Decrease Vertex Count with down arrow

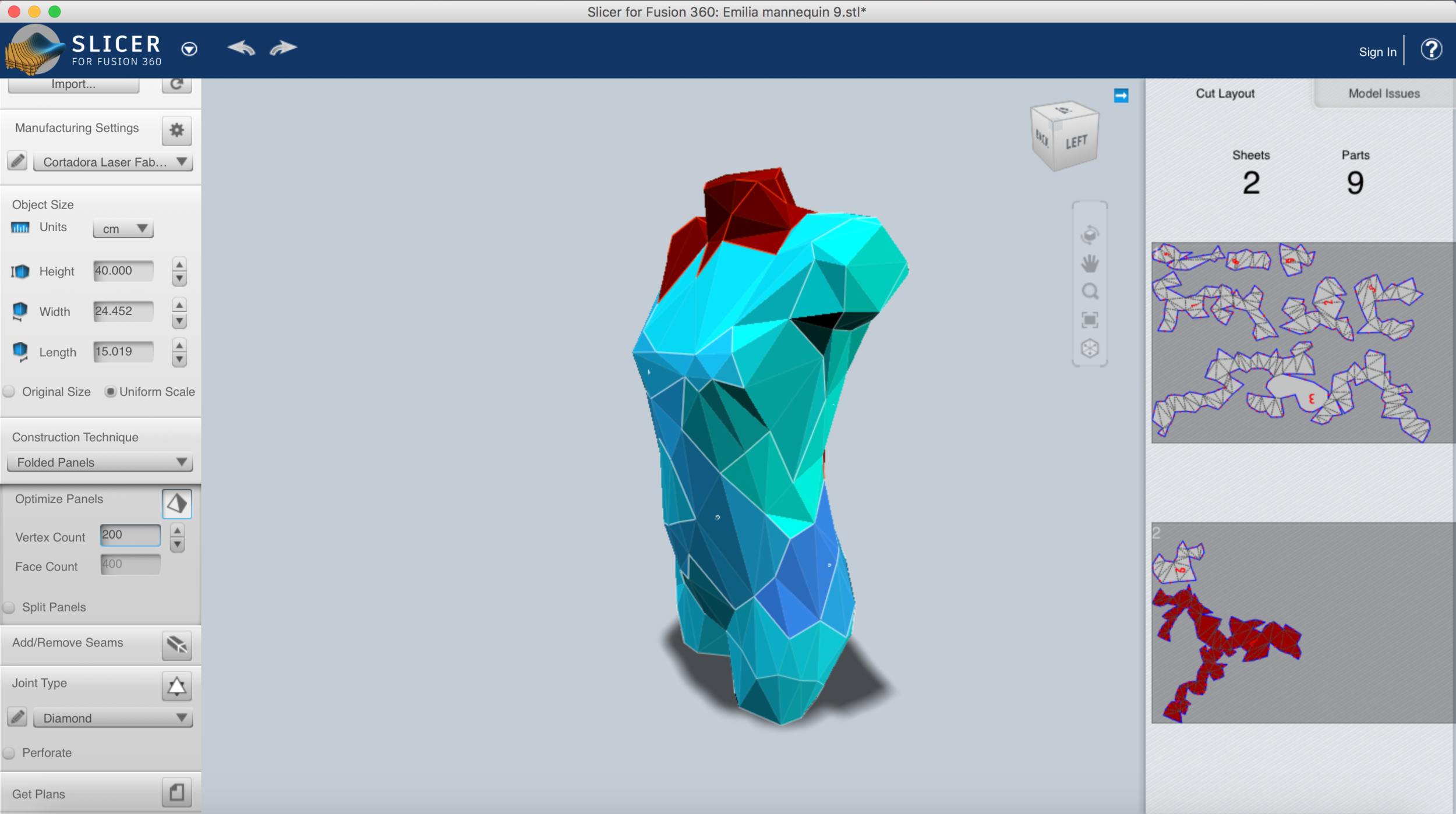[x=177, y=544]
